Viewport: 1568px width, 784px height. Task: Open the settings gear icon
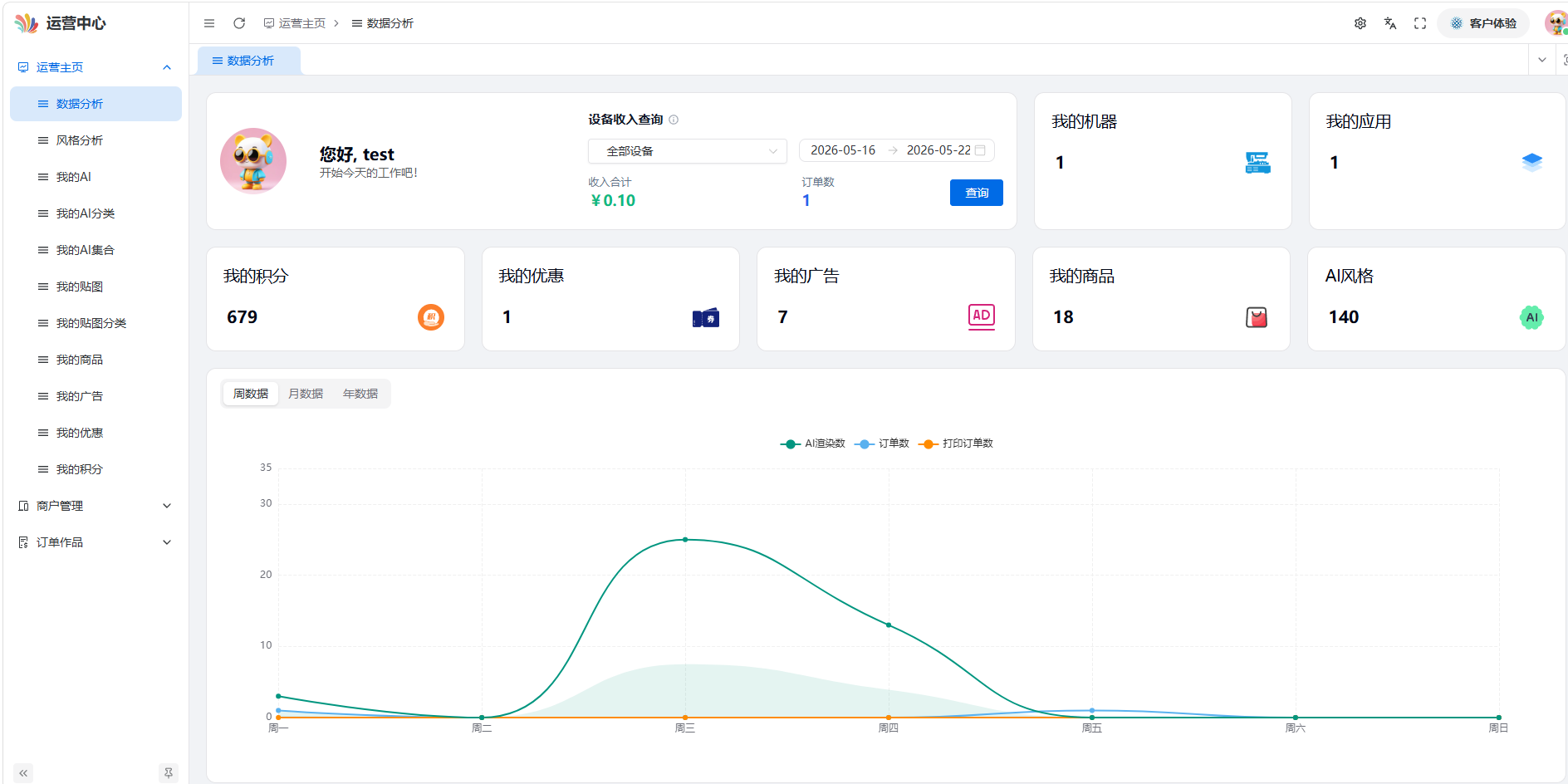pos(1360,23)
